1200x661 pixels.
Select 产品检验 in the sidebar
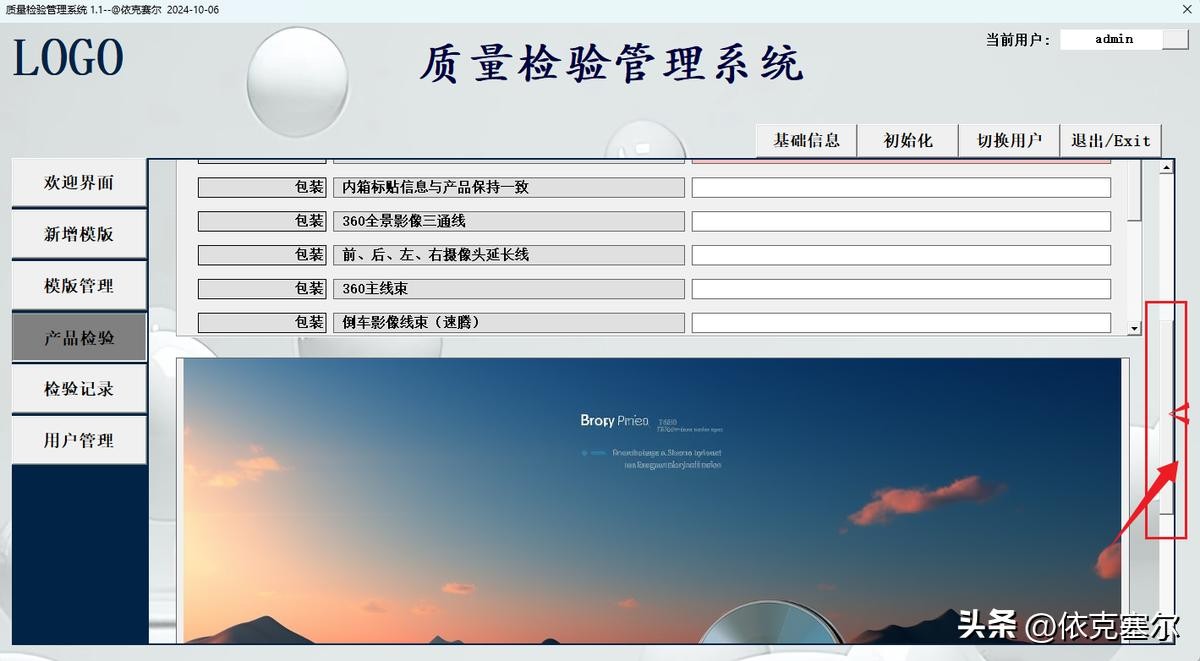[79, 338]
